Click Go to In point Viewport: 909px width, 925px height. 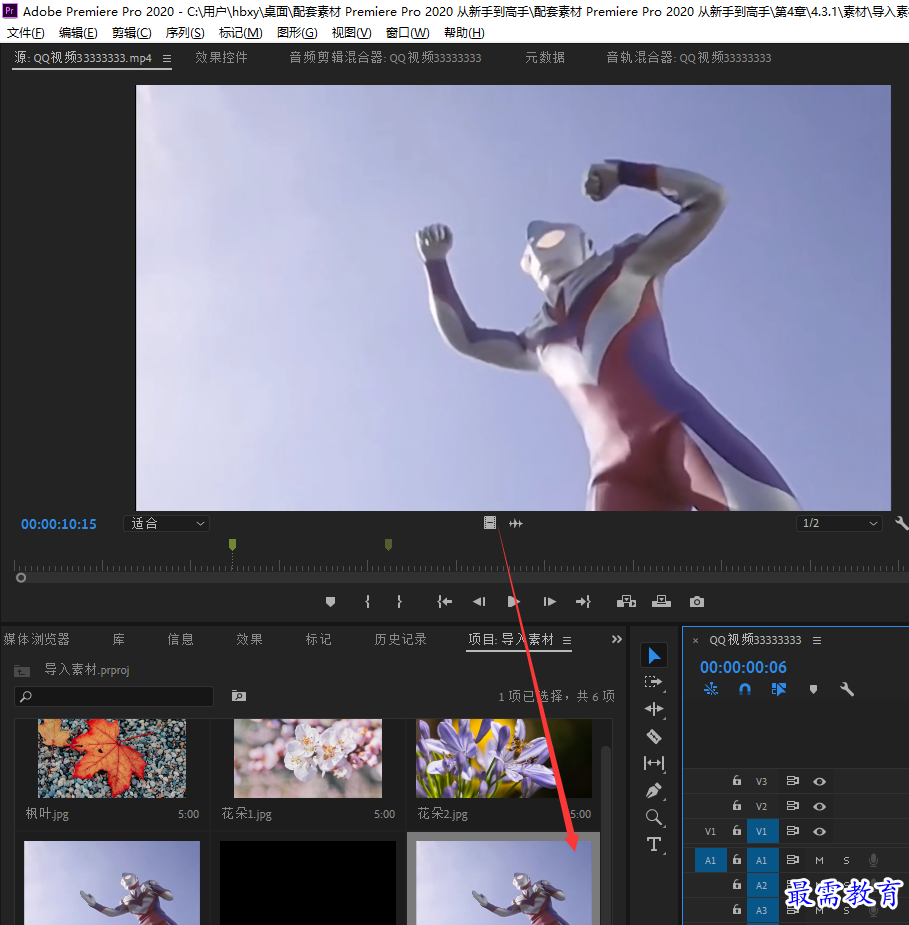click(x=445, y=602)
